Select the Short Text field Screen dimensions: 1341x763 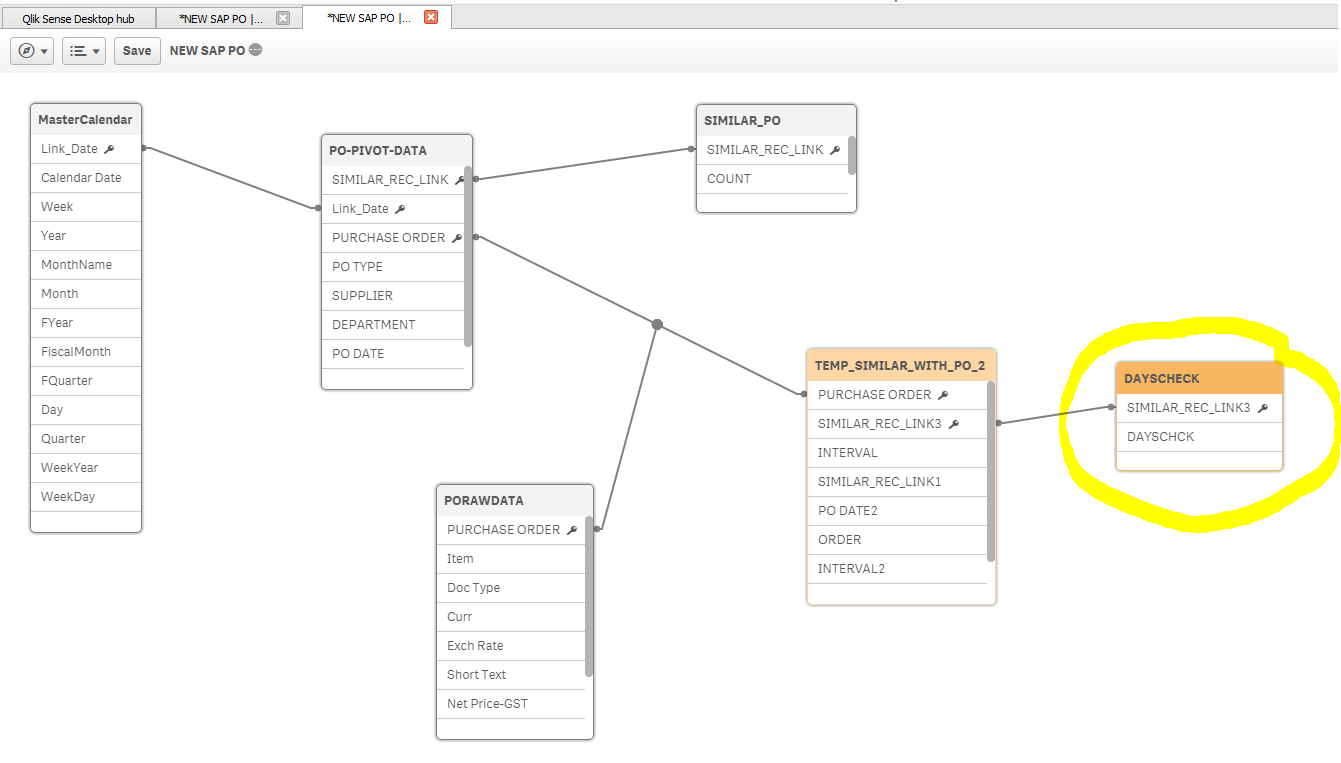pos(511,675)
